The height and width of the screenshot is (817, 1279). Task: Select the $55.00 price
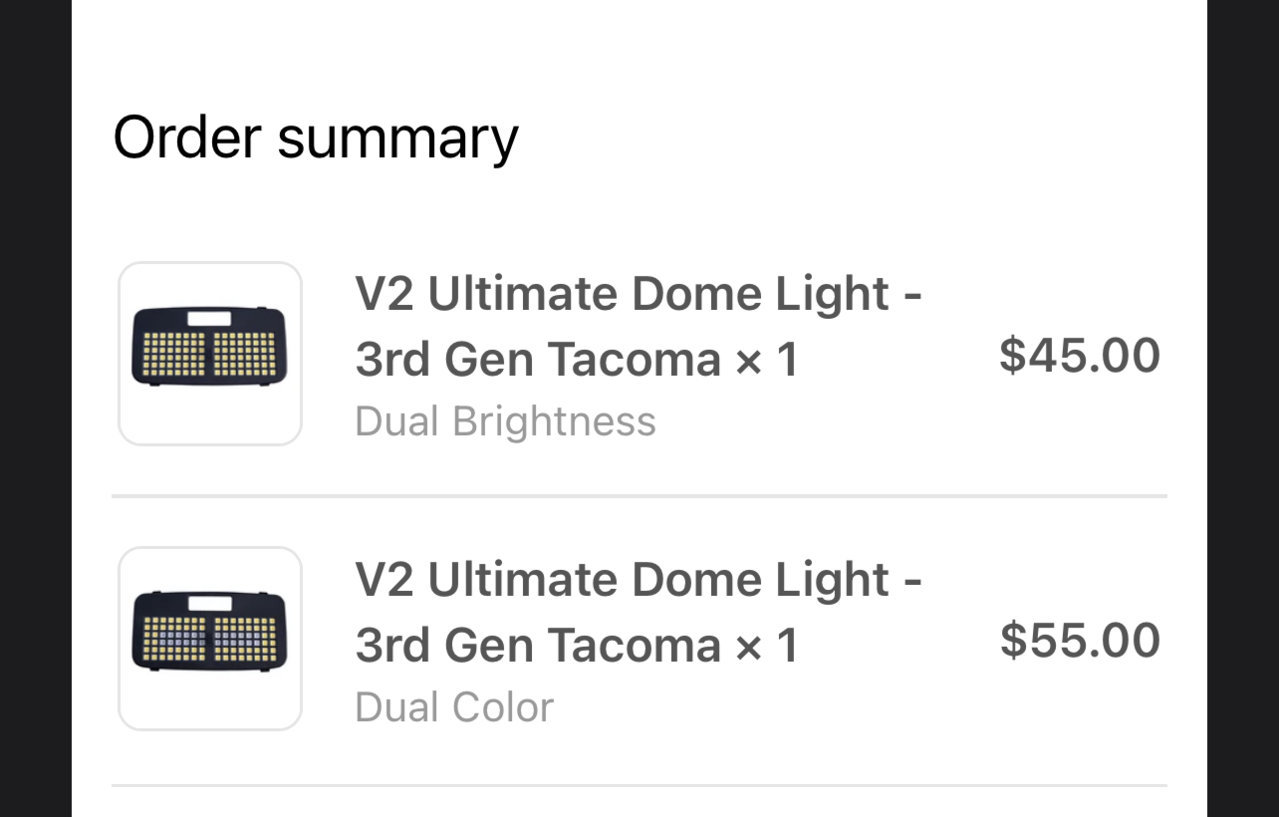(1080, 640)
